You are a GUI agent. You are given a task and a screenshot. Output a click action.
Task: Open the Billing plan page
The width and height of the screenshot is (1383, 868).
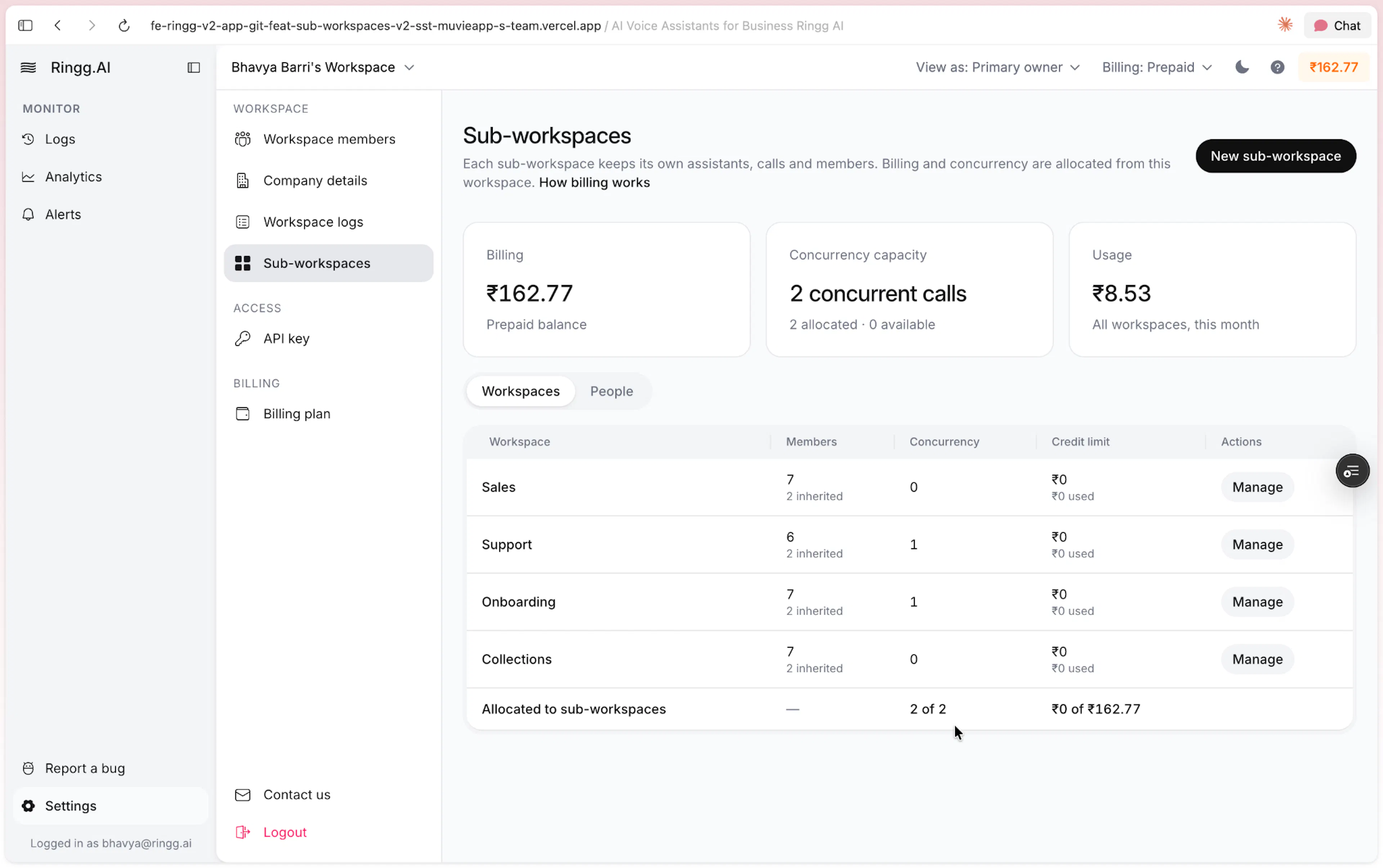328,413
